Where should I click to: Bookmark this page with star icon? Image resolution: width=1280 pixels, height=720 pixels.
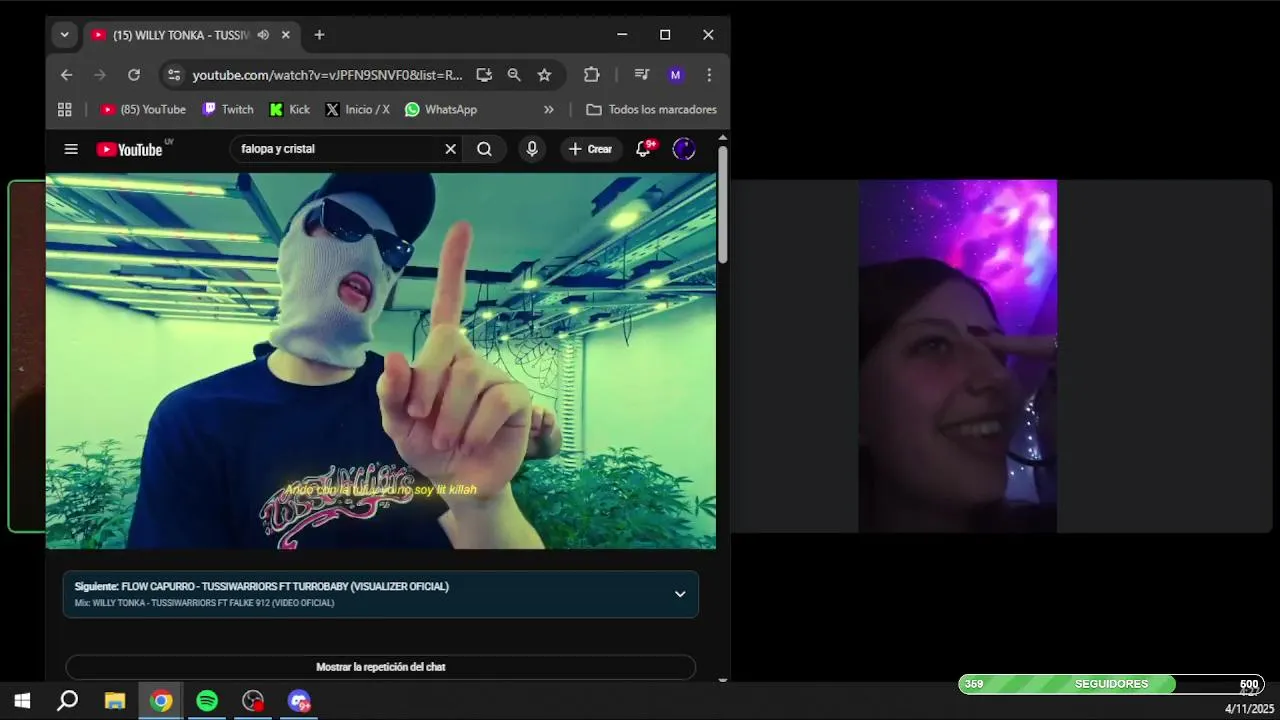pyautogui.click(x=544, y=75)
